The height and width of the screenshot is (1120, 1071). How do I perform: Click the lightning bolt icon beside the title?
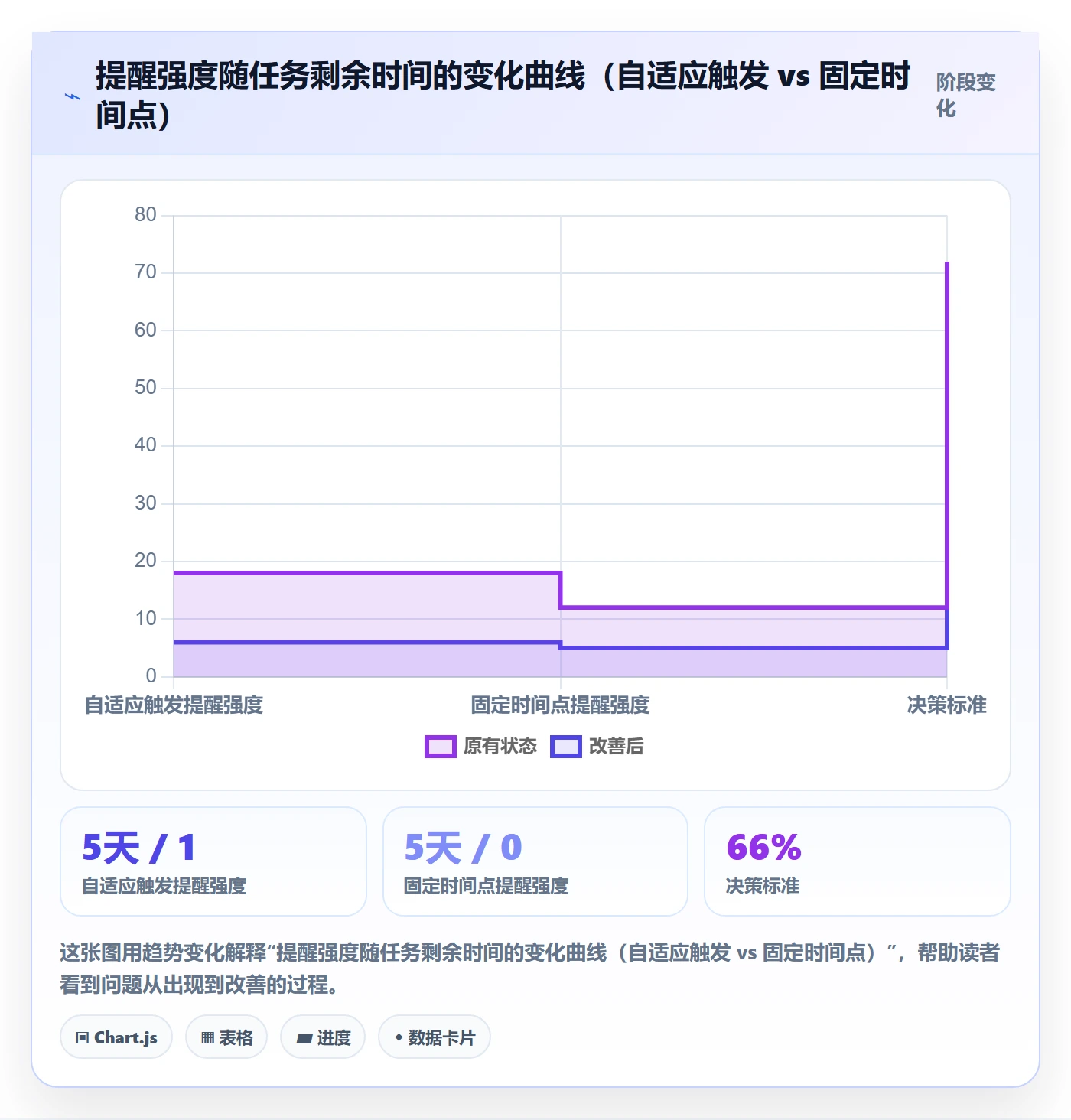(x=73, y=96)
